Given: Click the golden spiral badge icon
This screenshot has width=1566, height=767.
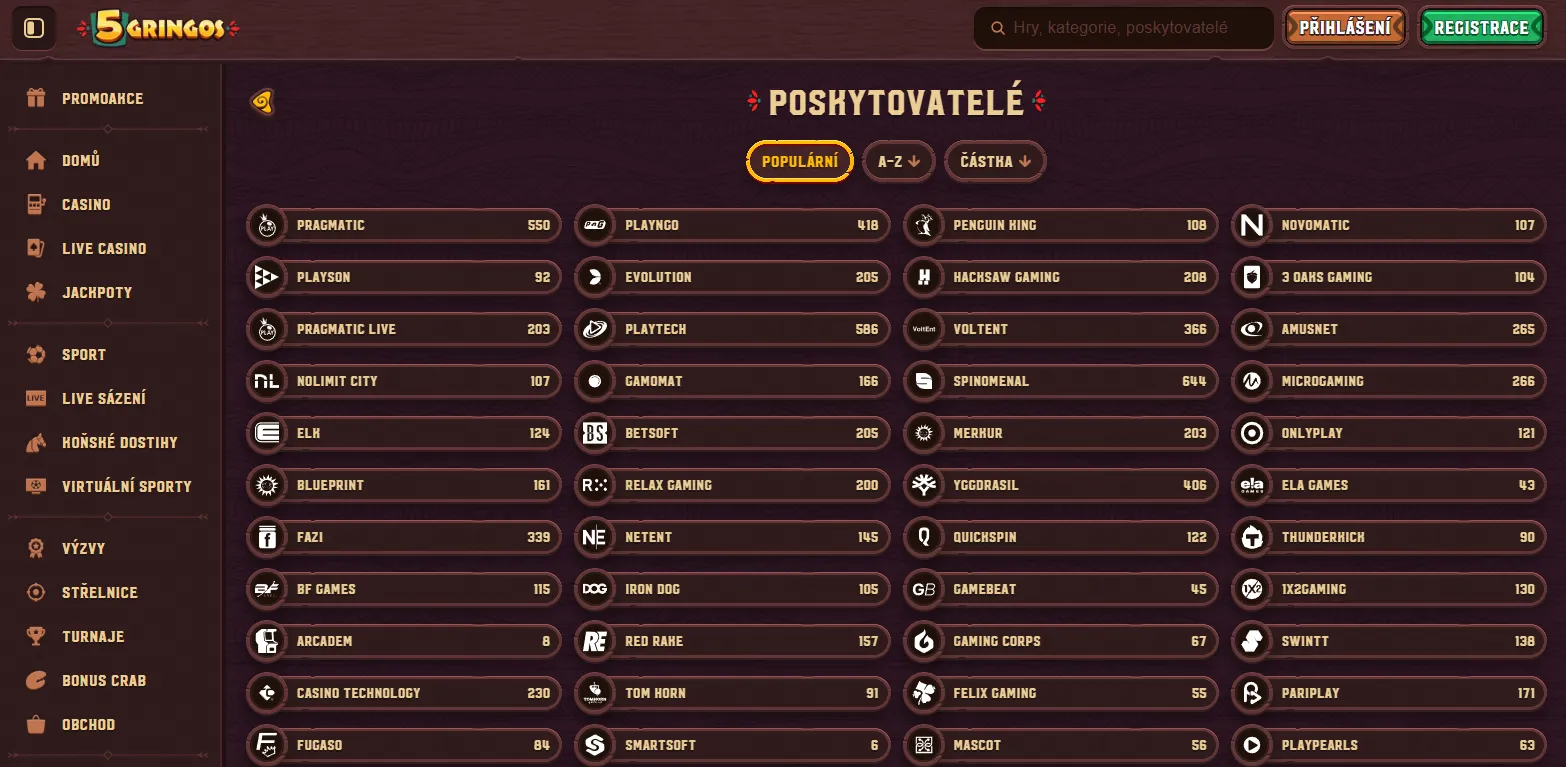Looking at the screenshot, I should pos(262,101).
